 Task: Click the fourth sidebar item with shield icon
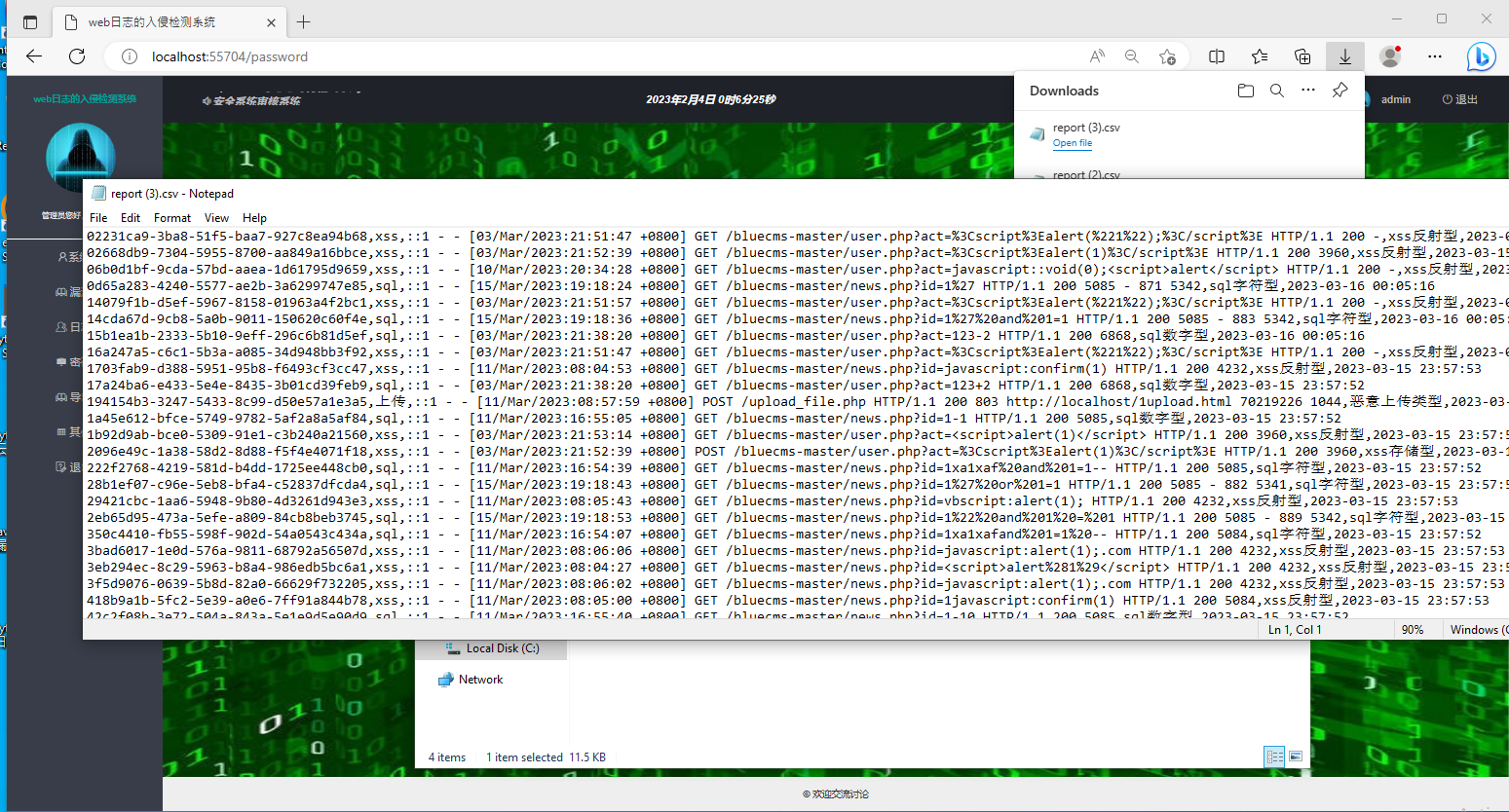[69, 362]
